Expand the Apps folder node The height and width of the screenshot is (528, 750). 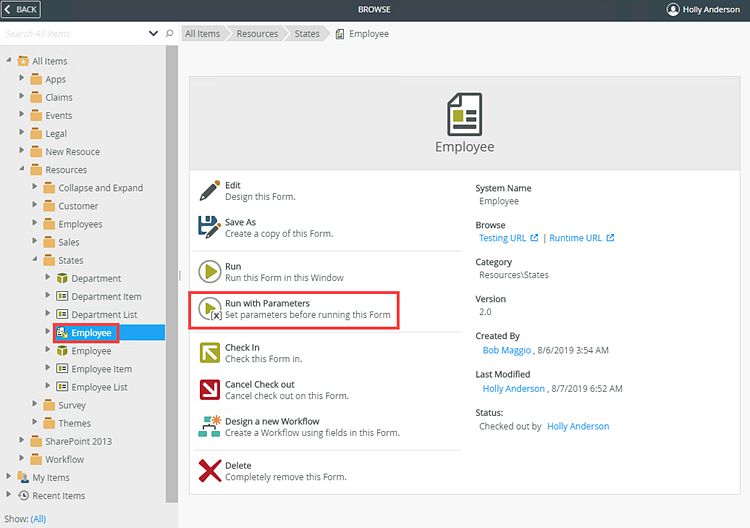coord(22,79)
